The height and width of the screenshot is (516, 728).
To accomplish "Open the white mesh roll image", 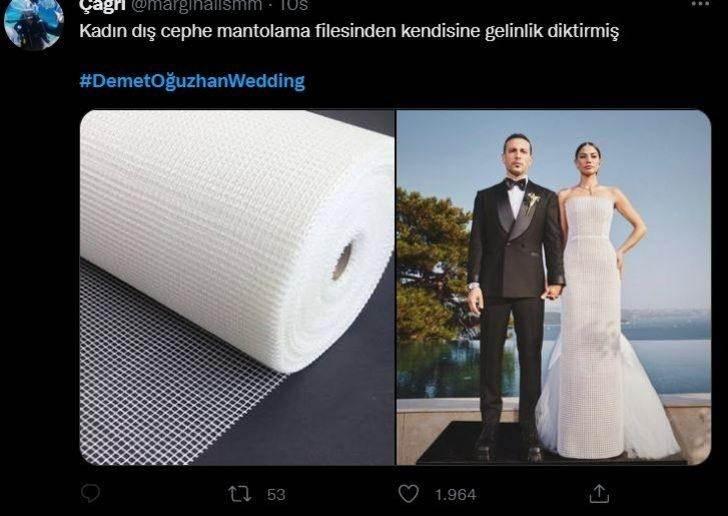I will point(237,287).
